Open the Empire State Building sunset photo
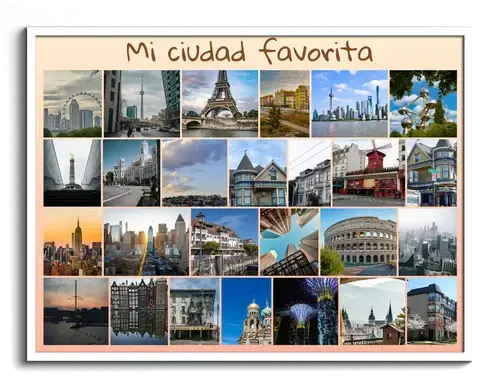This screenshot has width=500, height=388. pos(73,242)
